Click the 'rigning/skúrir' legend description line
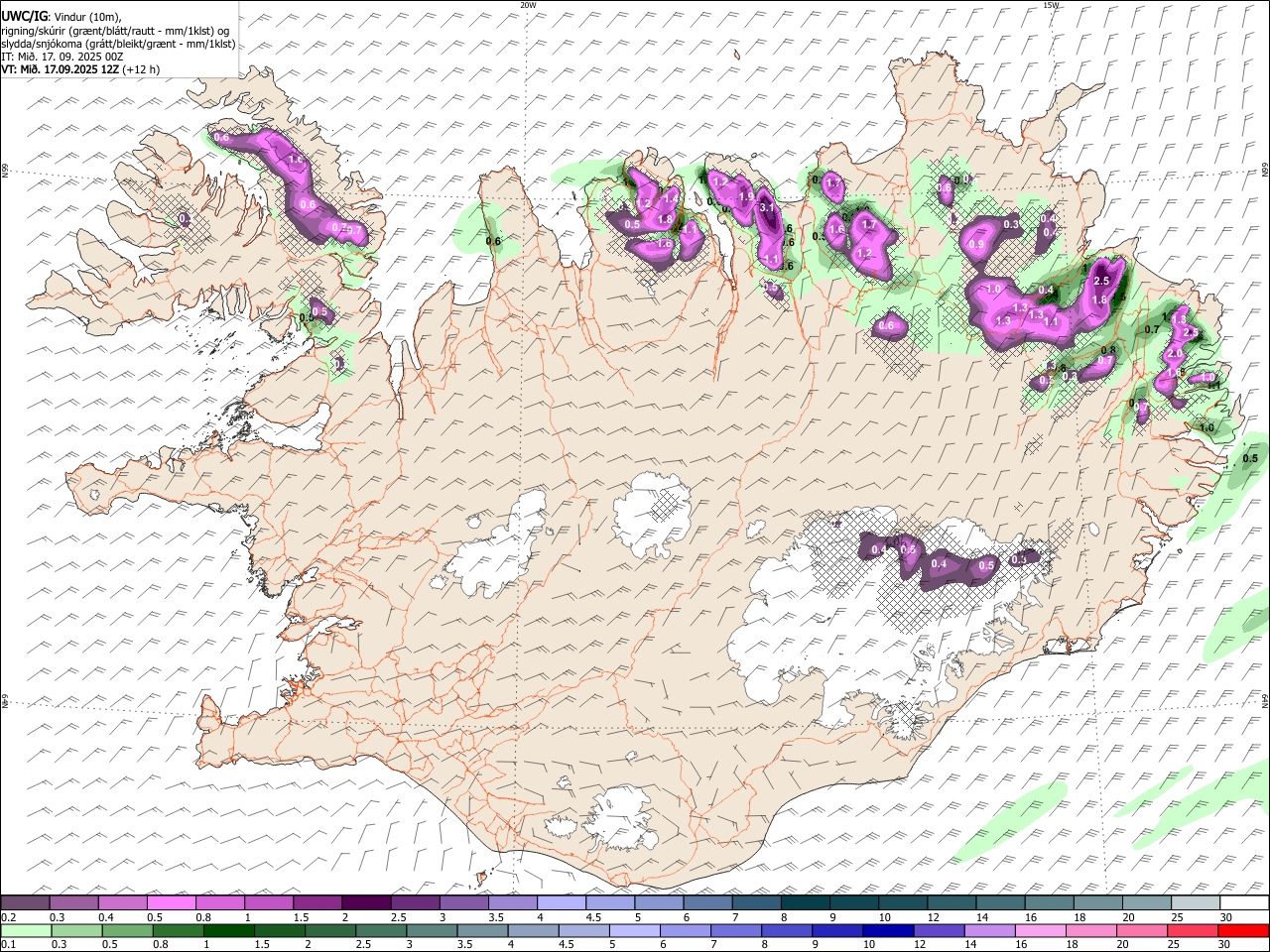The image size is (1270, 952). pyautogui.click(x=116, y=31)
